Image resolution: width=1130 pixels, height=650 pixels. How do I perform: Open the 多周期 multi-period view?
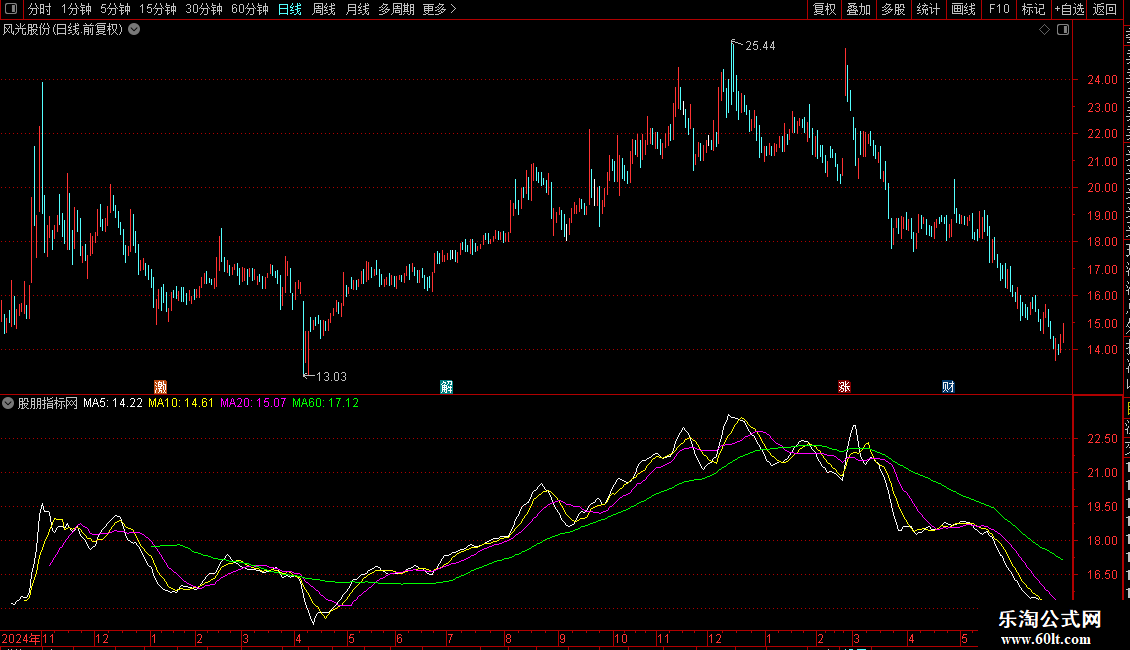pyautogui.click(x=396, y=9)
